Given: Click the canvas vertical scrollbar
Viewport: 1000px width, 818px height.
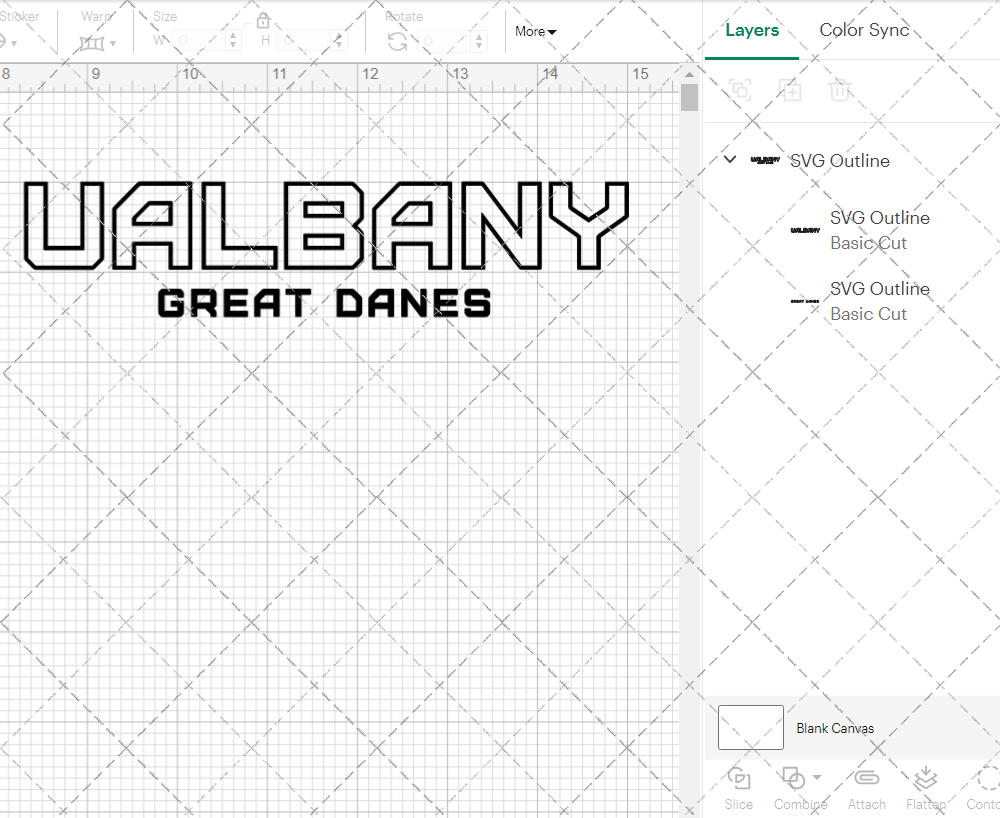Looking at the screenshot, I should point(688,97).
